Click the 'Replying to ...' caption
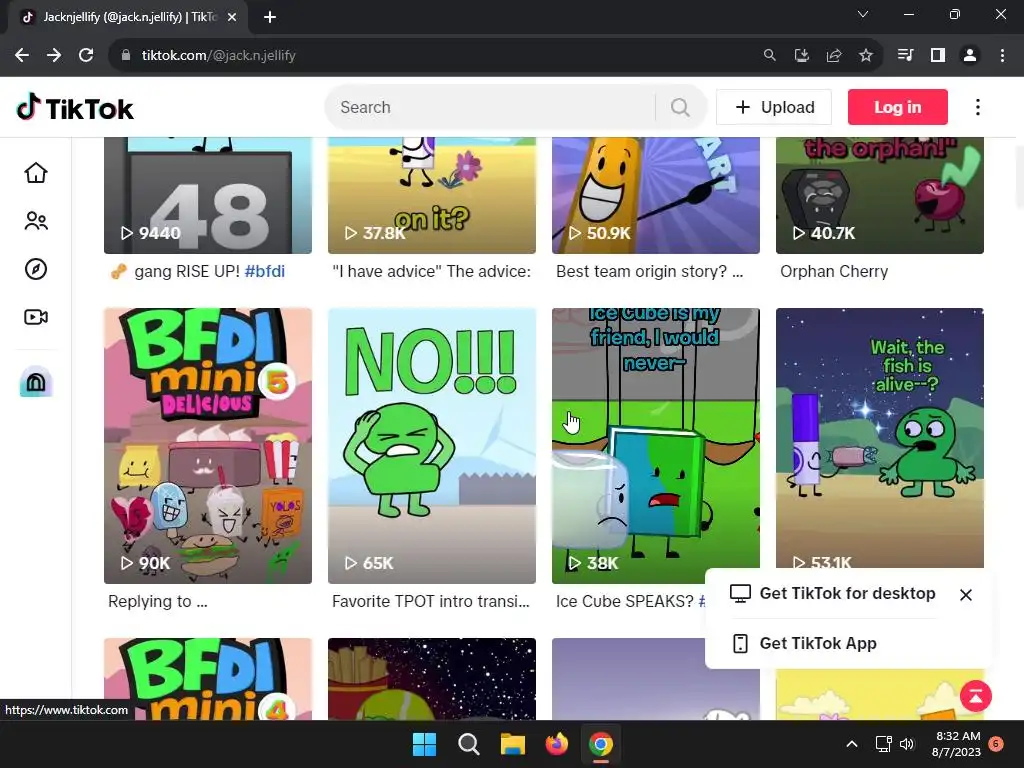Image resolution: width=1024 pixels, height=768 pixels. (x=157, y=601)
